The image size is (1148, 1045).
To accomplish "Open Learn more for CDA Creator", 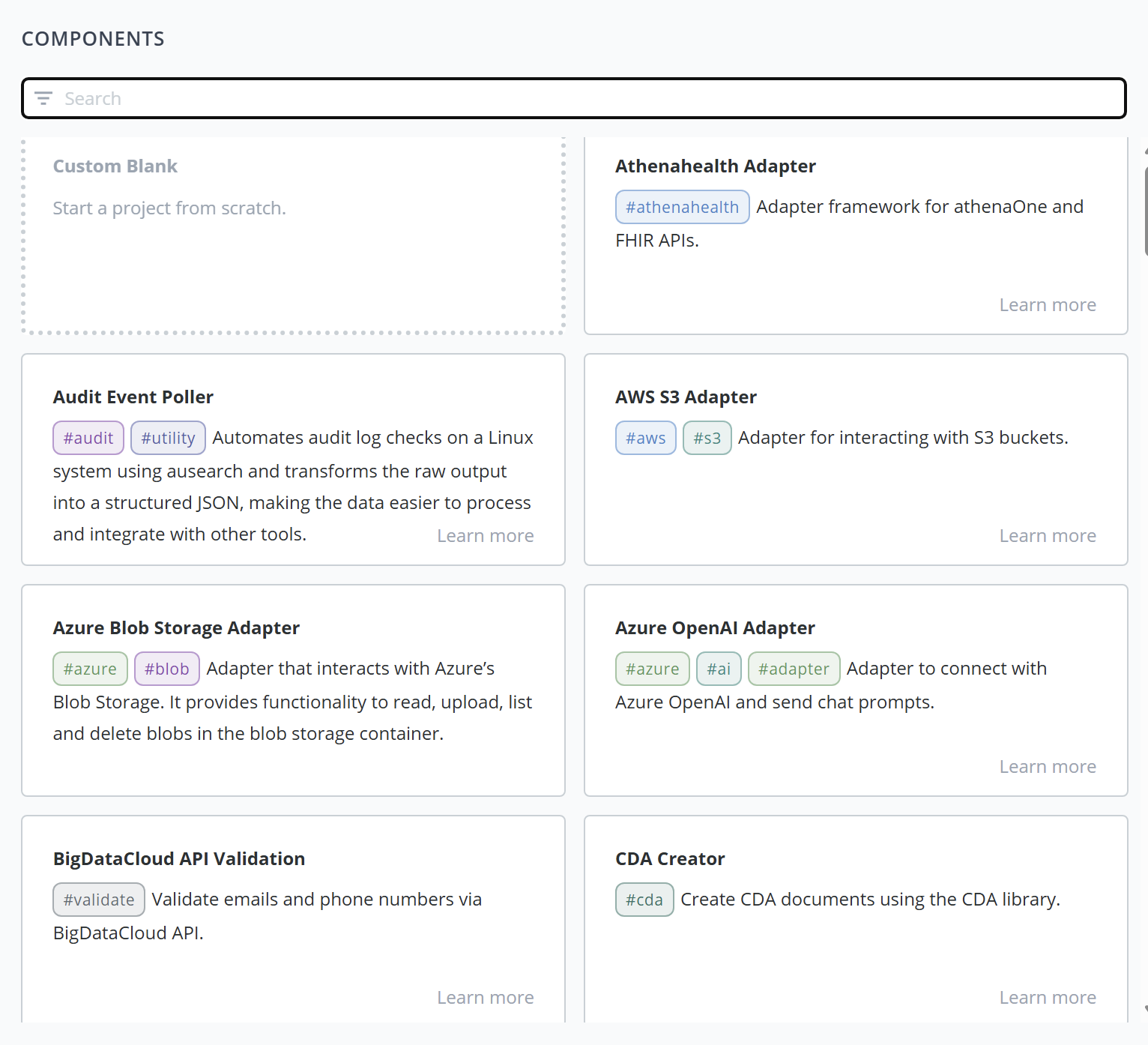I will pos(1048,998).
